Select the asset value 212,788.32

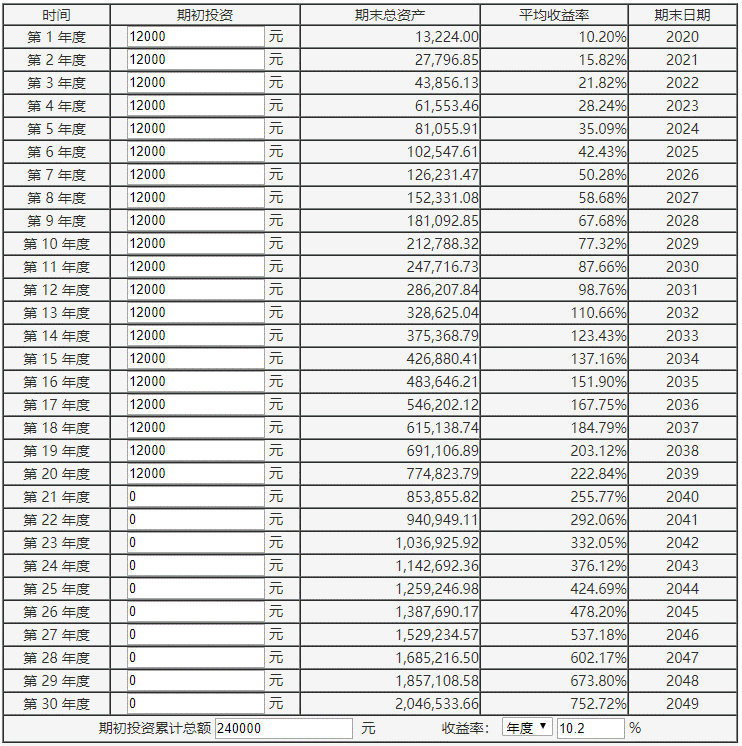(443, 244)
